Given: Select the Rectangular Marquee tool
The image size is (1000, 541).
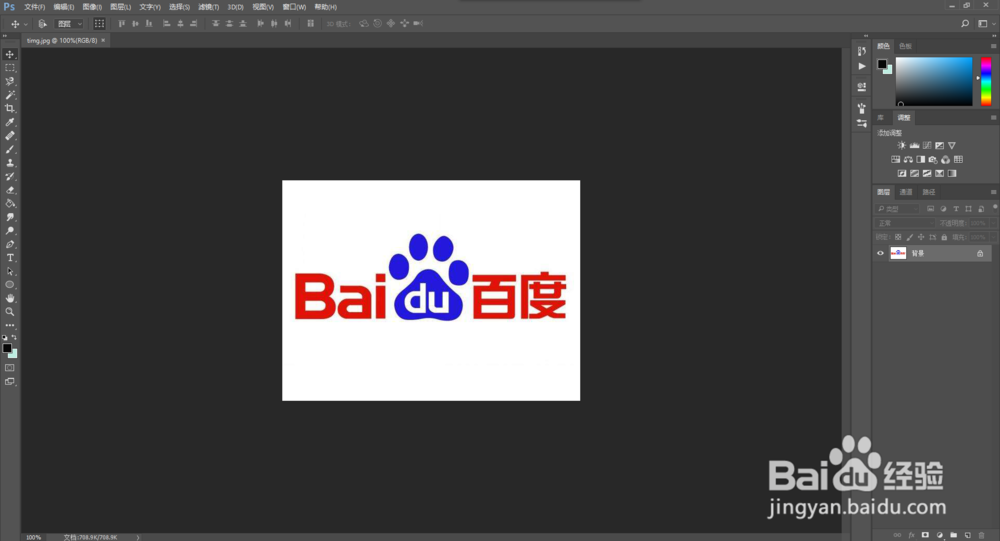Looking at the screenshot, I should pyautogui.click(x=10, y=68).
